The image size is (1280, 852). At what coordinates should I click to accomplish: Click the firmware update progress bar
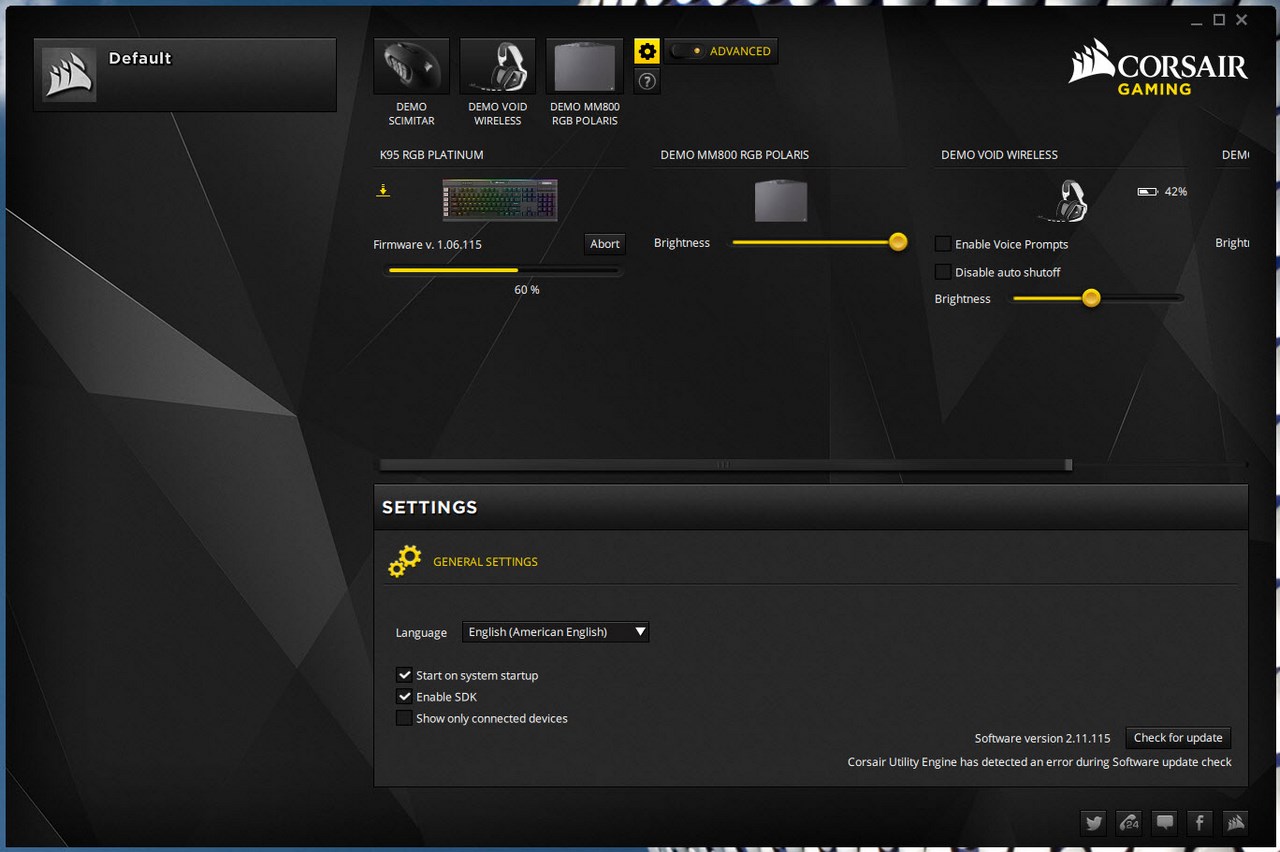(504, 270)
